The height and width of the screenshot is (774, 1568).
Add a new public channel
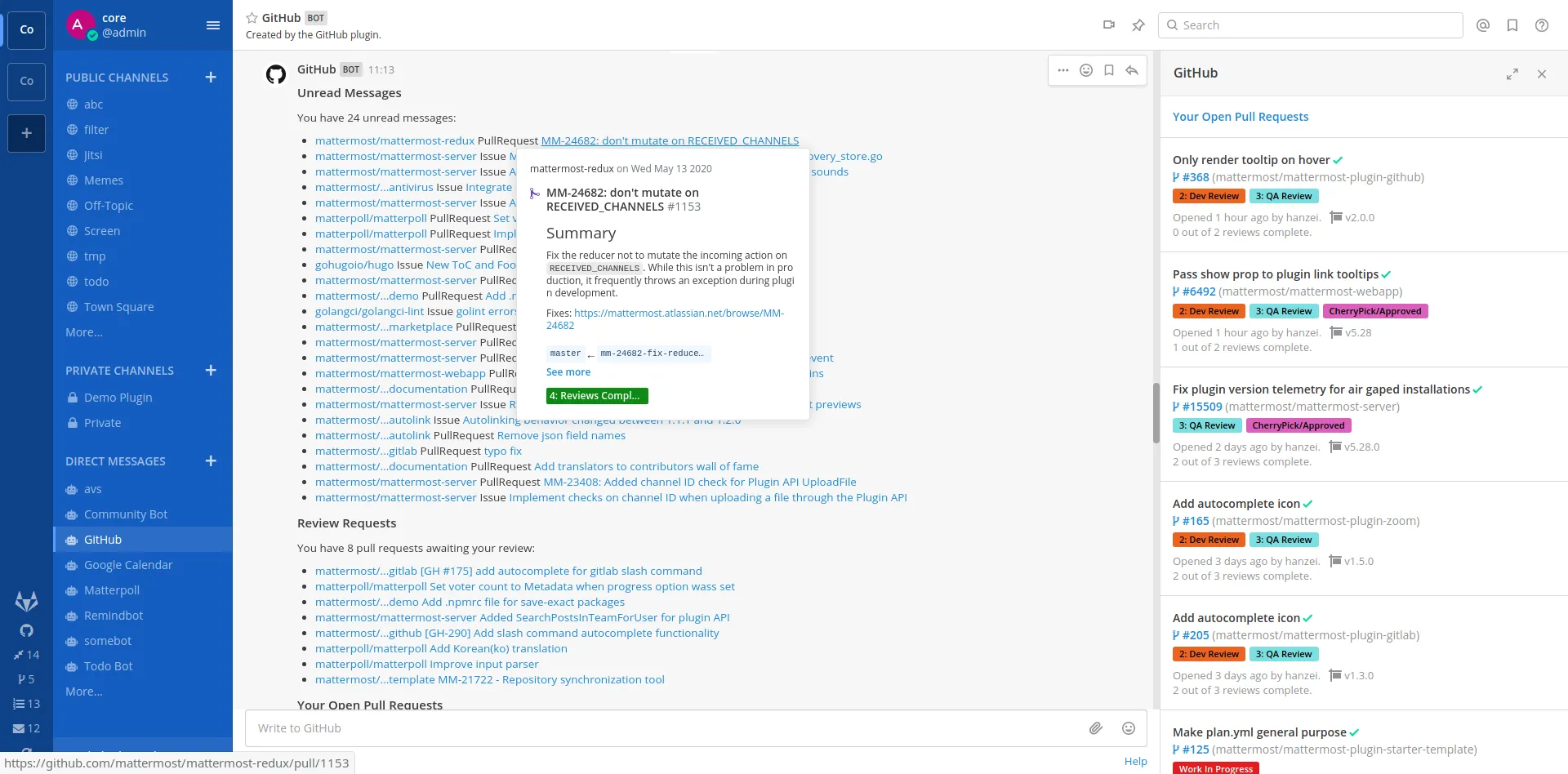coord(211,77)
